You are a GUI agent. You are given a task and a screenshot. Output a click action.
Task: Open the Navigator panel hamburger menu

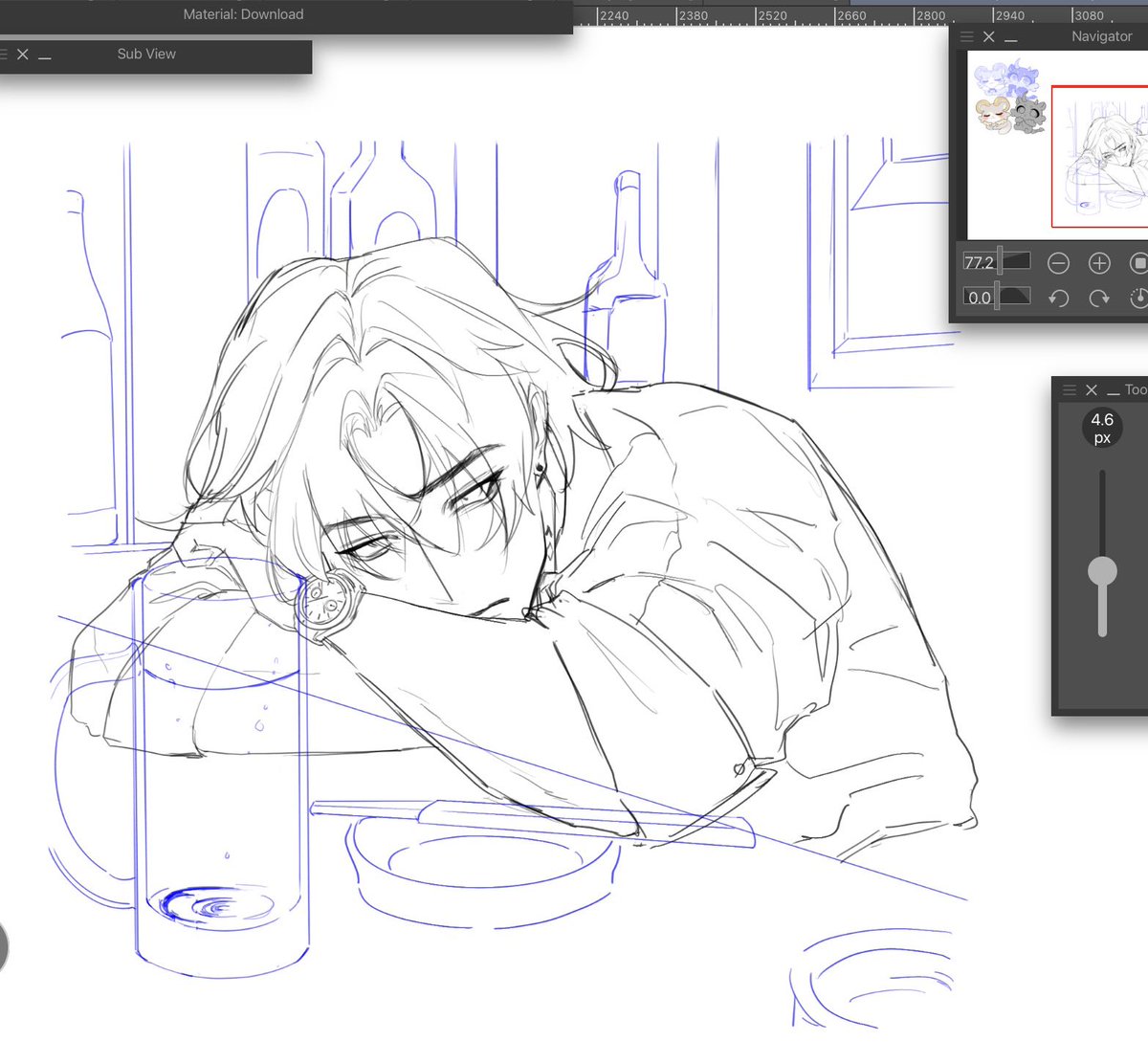[x=967, y=36]
